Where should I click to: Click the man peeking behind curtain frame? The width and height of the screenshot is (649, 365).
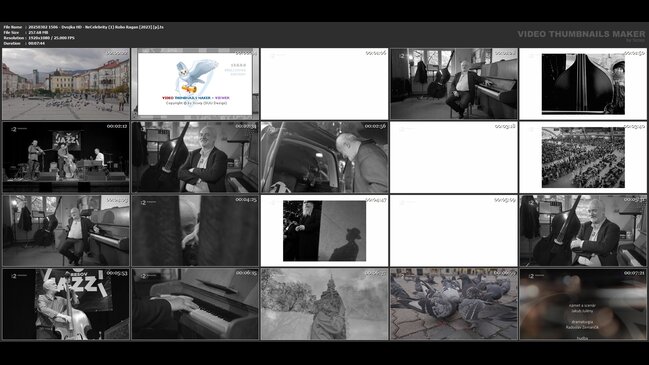tap(195, 231)
